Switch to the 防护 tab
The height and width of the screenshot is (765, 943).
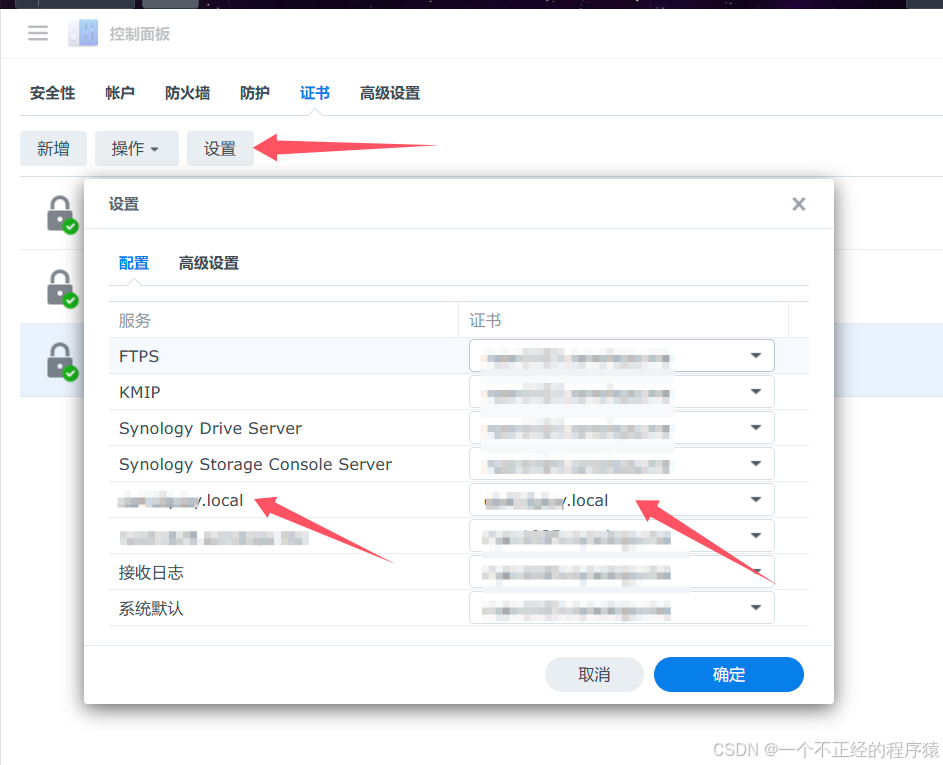coord(254,93)
